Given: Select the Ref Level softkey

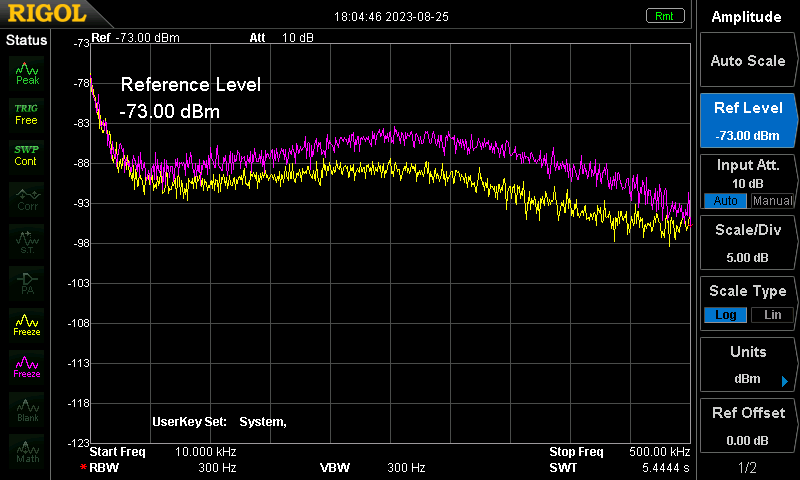Looking at the screenshot, I should pos(747,121).
